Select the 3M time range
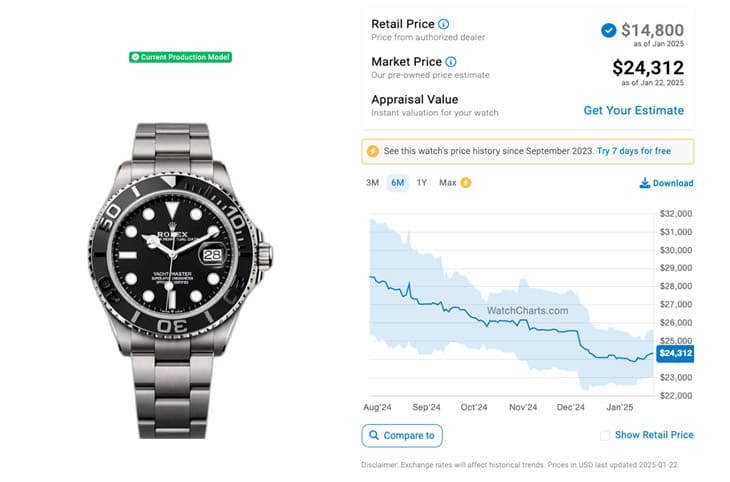This screenshot has height=482, width=730. (x=372, y=183)
